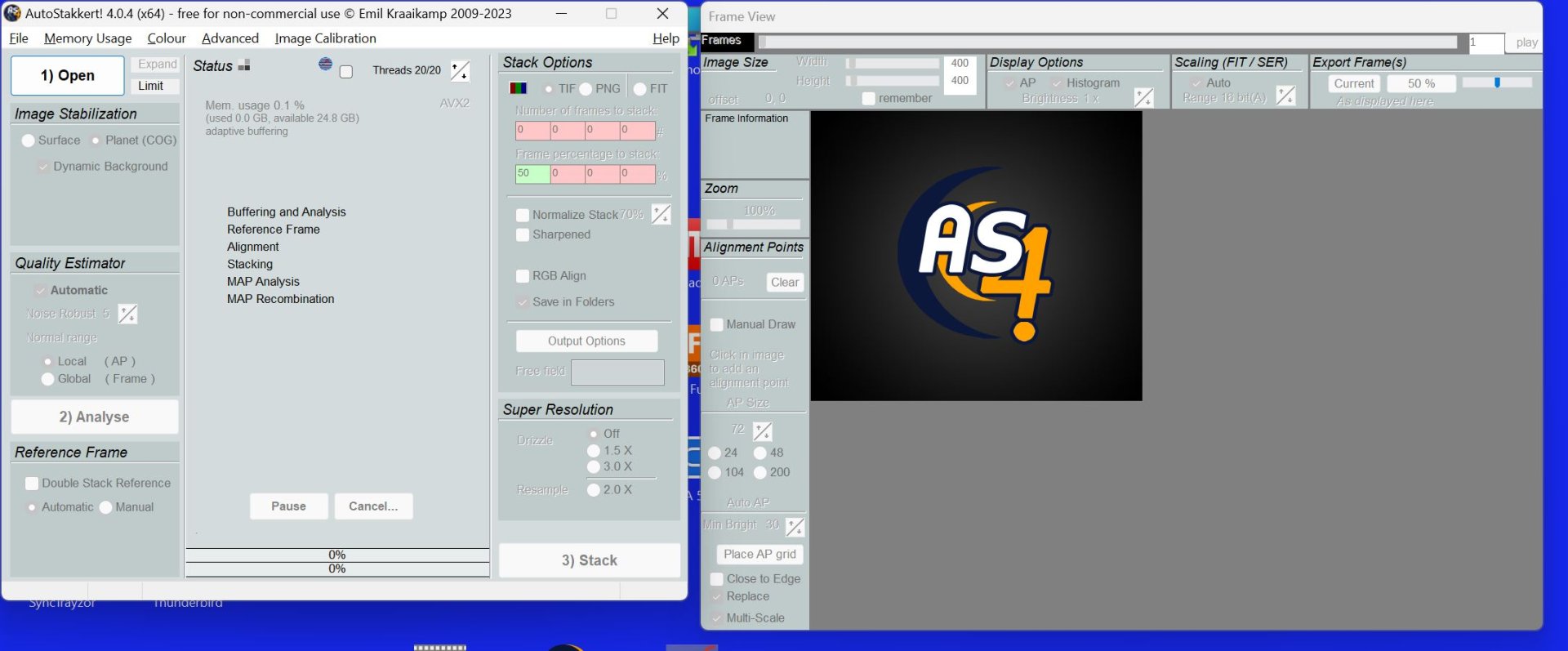Enable the Sharpened checkbox

tap(523, 234)
